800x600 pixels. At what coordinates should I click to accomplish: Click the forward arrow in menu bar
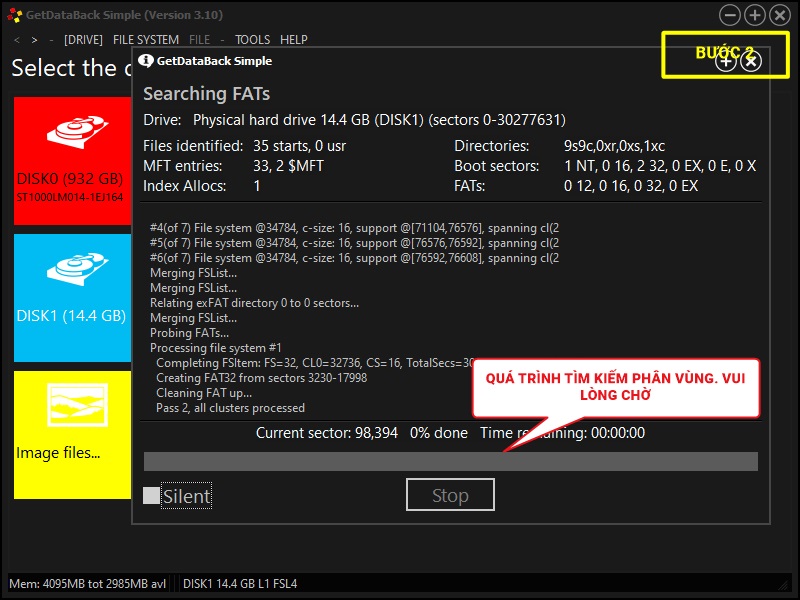pyautogui.click(x=34, y=40)
